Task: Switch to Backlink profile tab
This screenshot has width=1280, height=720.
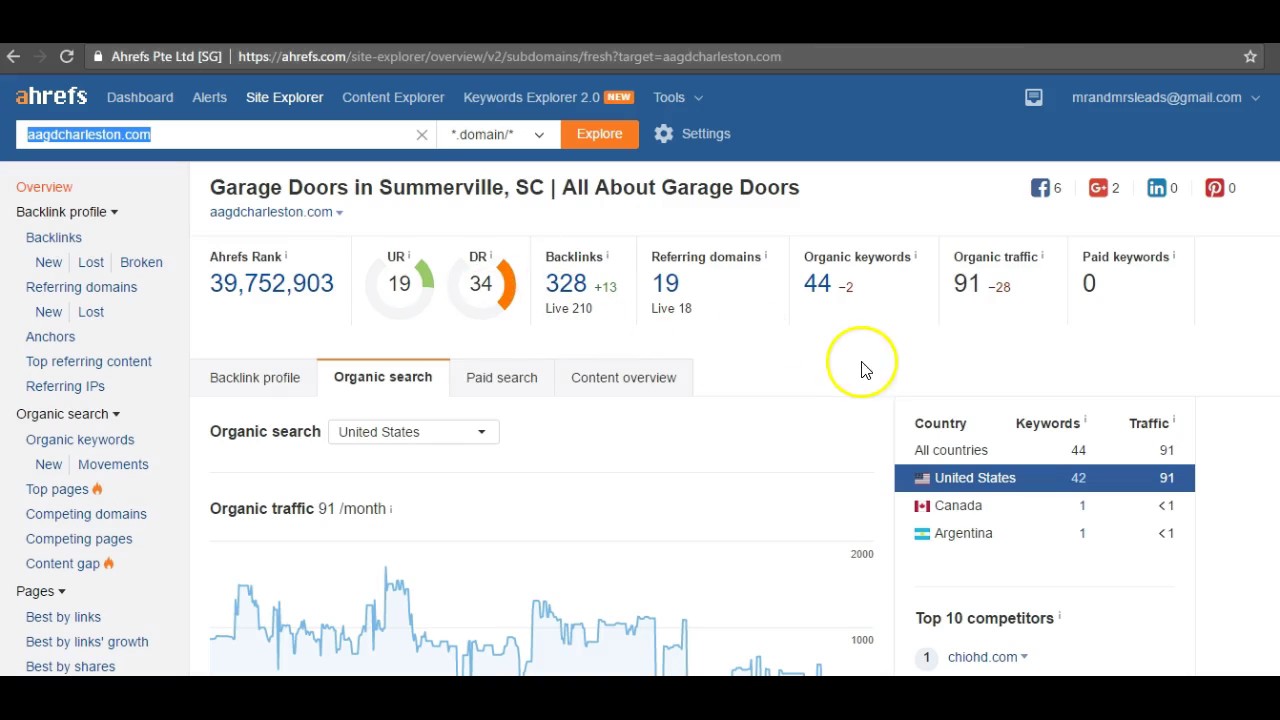Action: coord(255,378)
